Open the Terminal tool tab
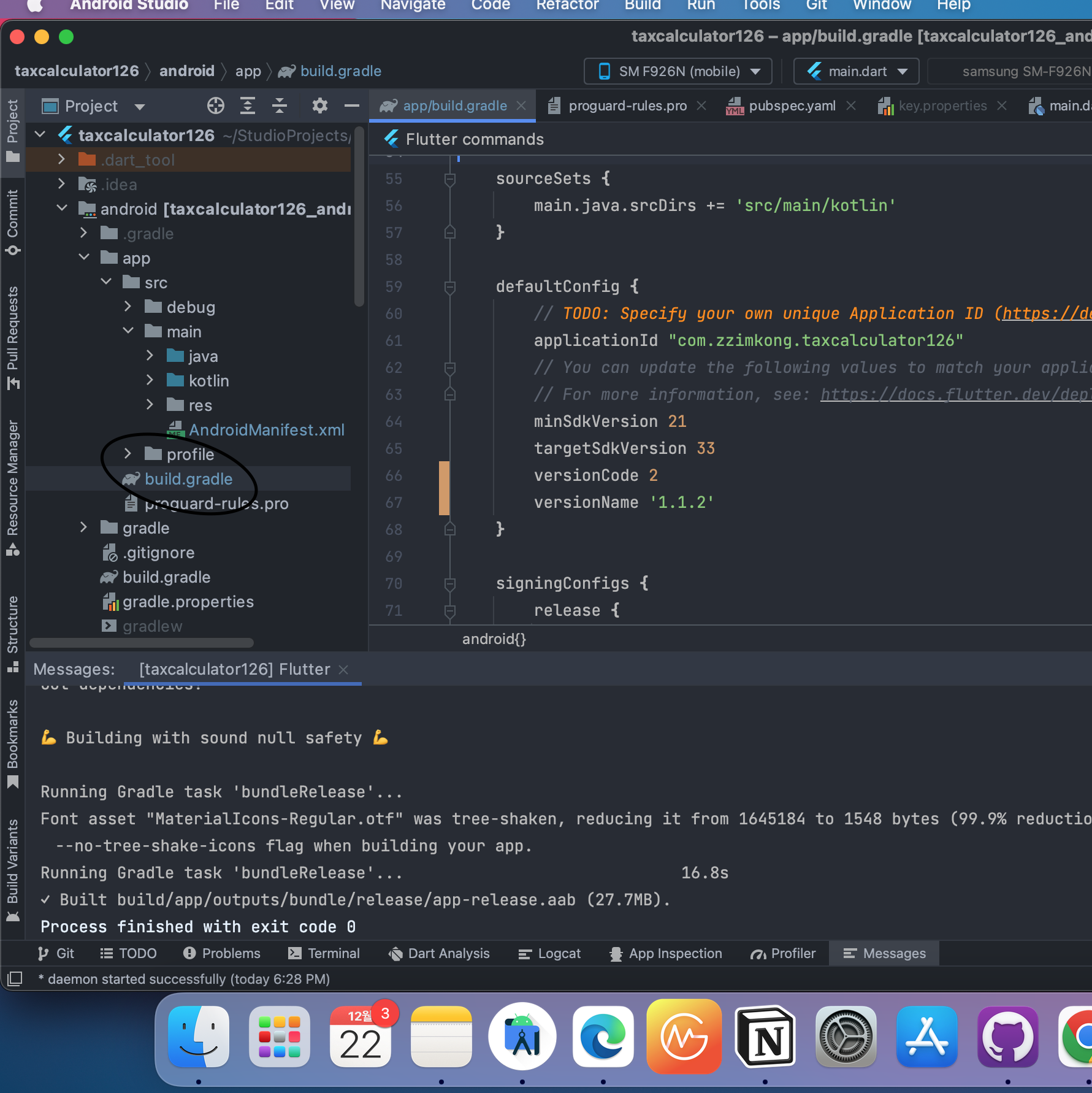Viewport: 1092px width, 1093px height. coord(324,953)
